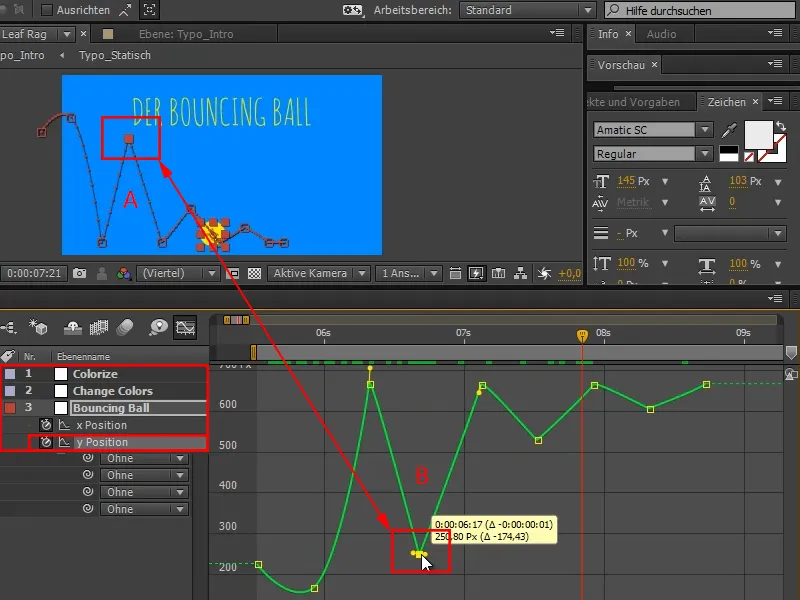
Task: Click the Typo_Statisch breadcrumb
Action: [x=115, y=55]
